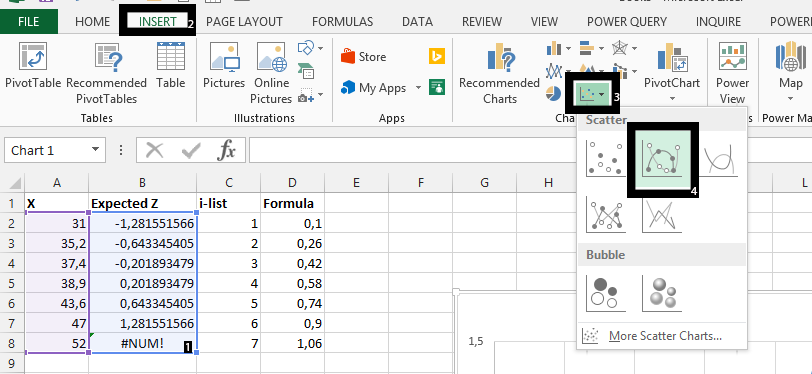Switch to the REVIEW tab

[482, 22]
